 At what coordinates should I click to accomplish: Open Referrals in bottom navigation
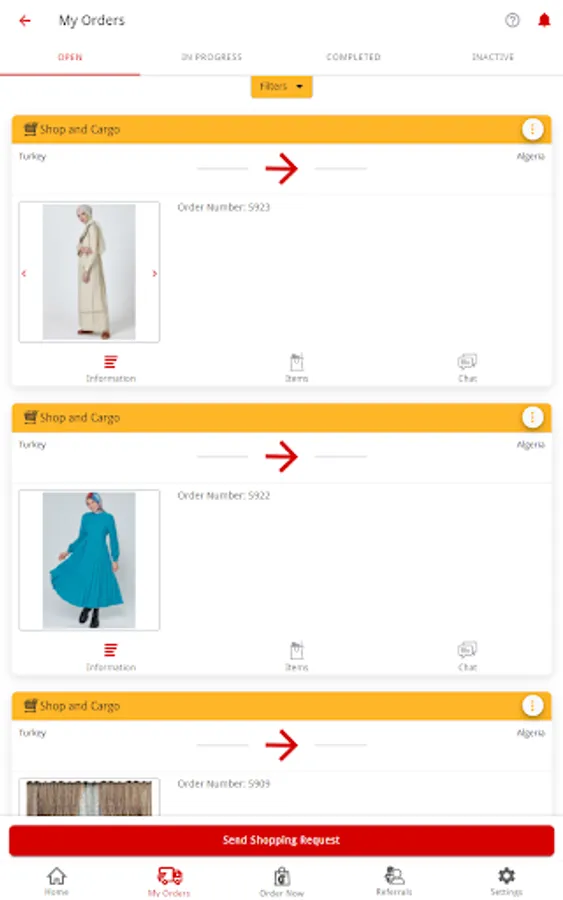[x=394, y=881]
